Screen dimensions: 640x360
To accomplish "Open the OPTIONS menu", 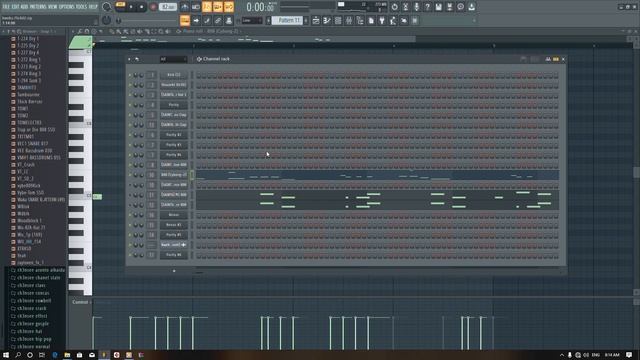I will [x=67, y=7].
